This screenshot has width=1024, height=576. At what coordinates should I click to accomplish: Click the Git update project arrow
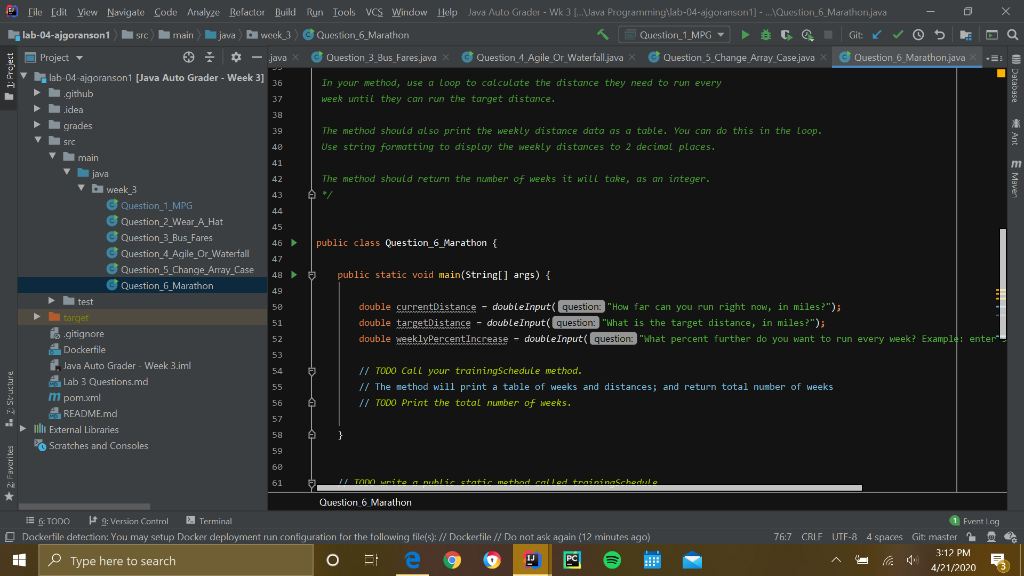(x=878, y=35)
